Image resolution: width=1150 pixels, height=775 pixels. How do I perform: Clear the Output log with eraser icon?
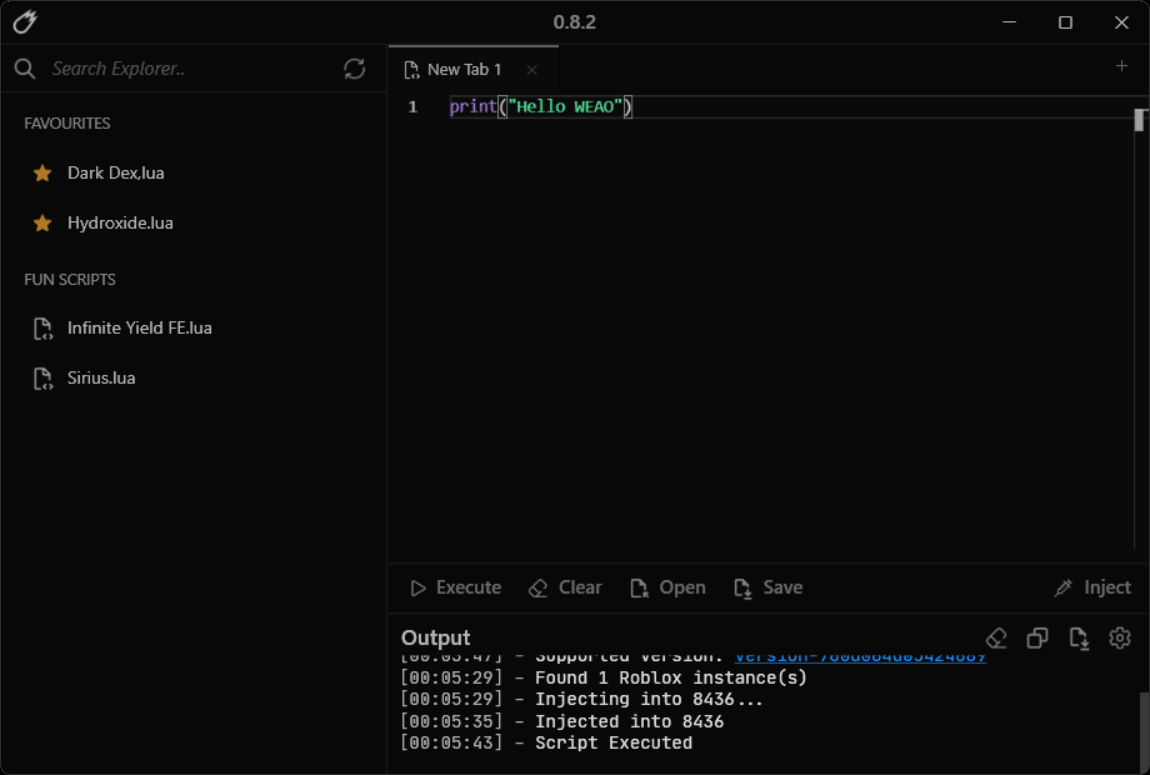click(x=996, y=638)
